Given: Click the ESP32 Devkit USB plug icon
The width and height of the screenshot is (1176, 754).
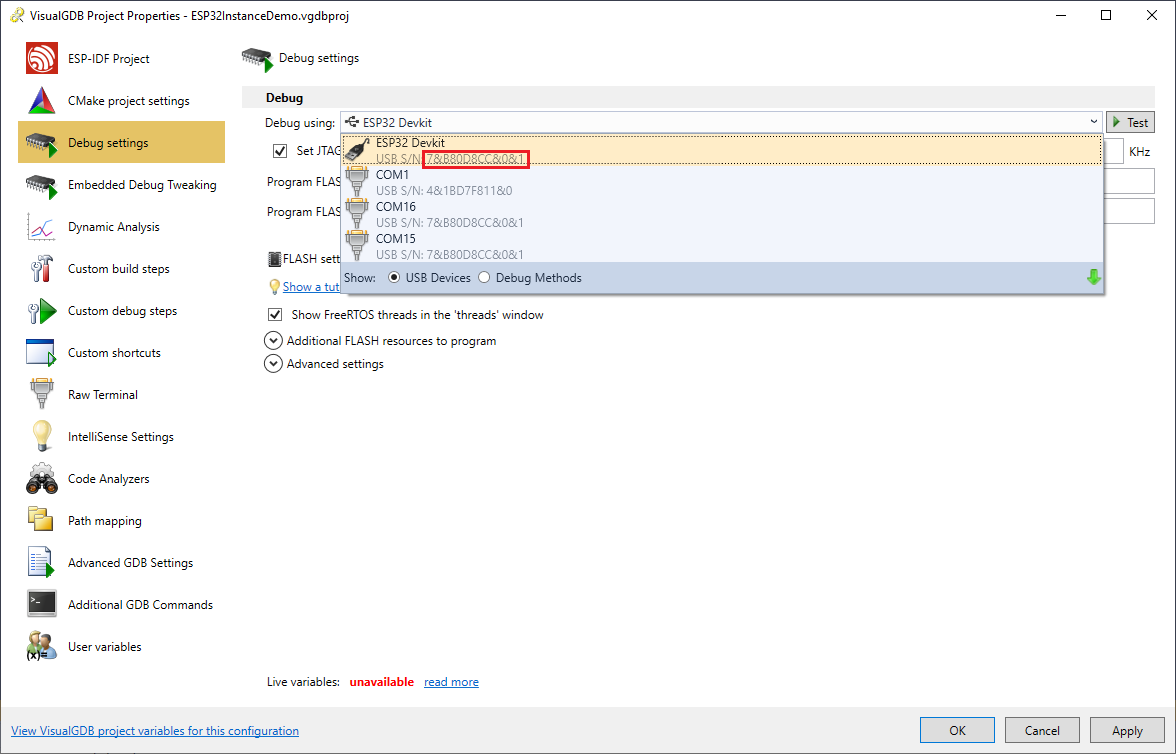Looking at the screenshot, I should [357, 150].
